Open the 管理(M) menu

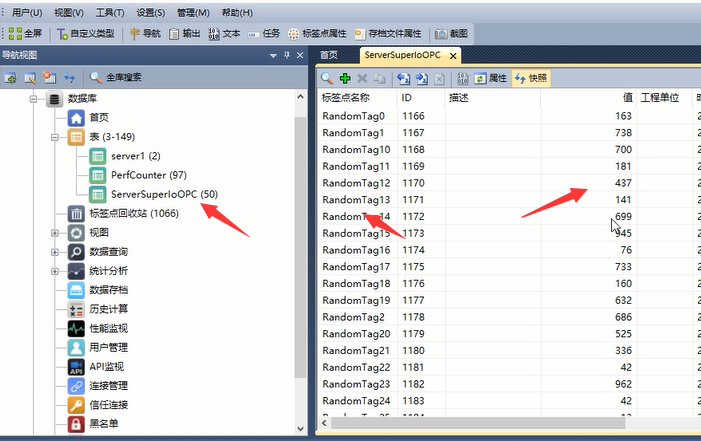point(193,13)
